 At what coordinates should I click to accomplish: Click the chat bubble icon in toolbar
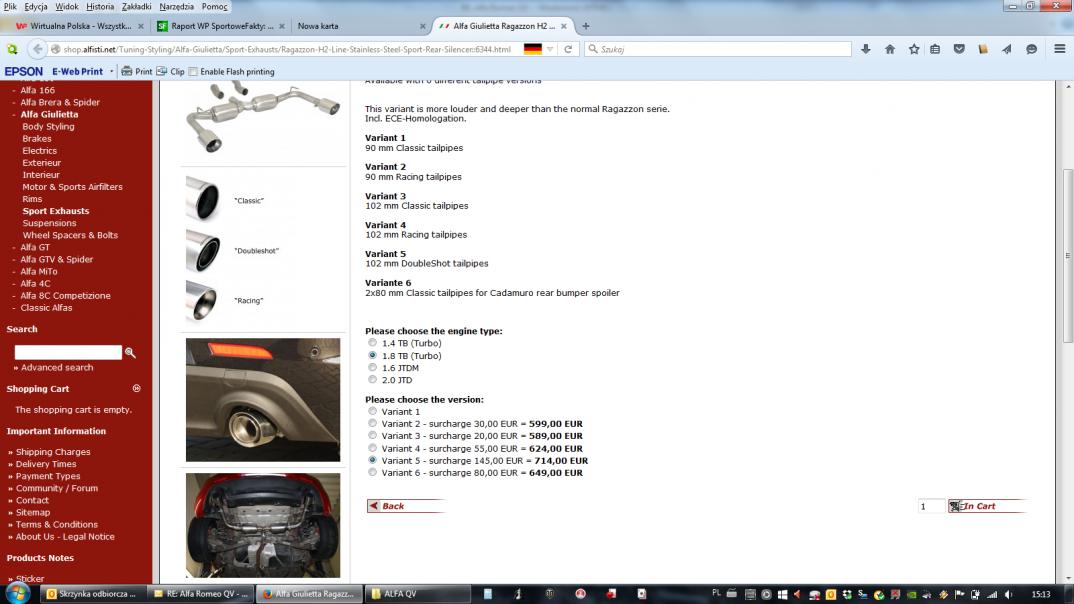[x=1032, y=49]
